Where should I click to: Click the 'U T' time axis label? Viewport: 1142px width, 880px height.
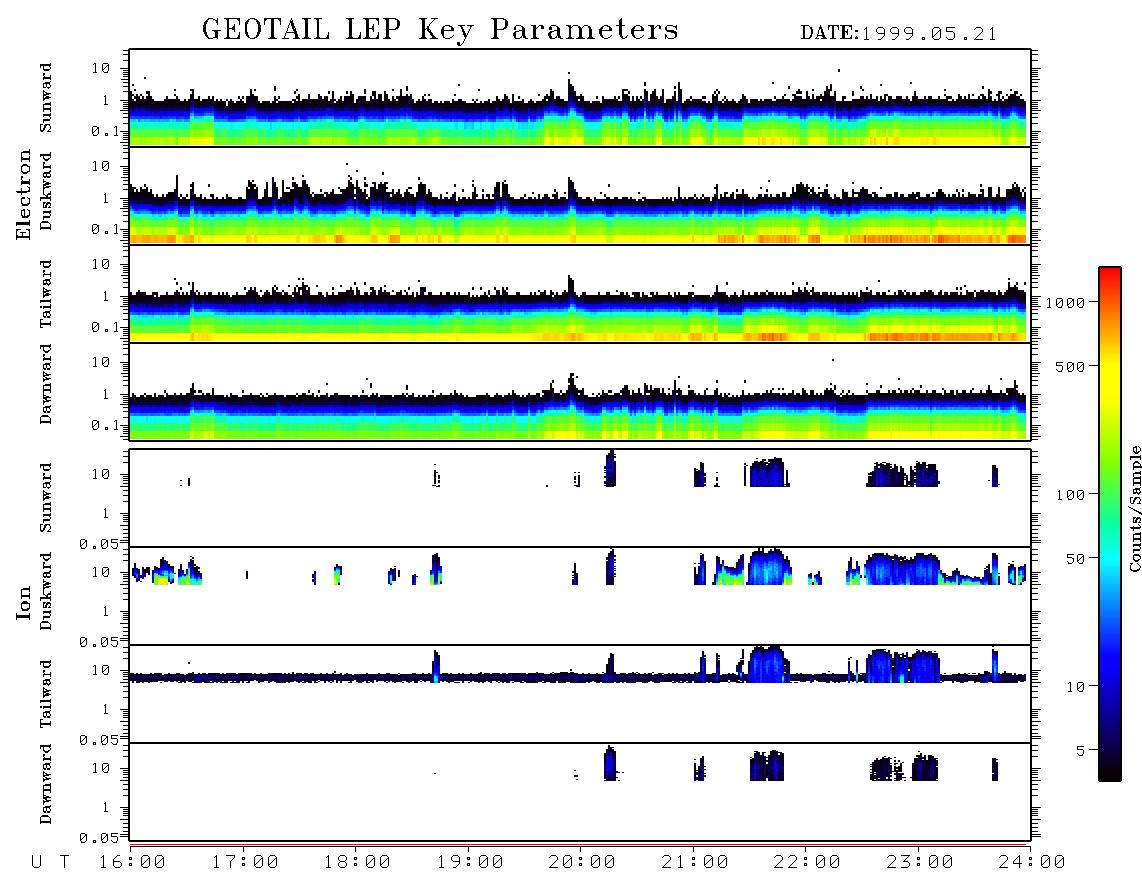pyautogui.click(x=51, y=863)
